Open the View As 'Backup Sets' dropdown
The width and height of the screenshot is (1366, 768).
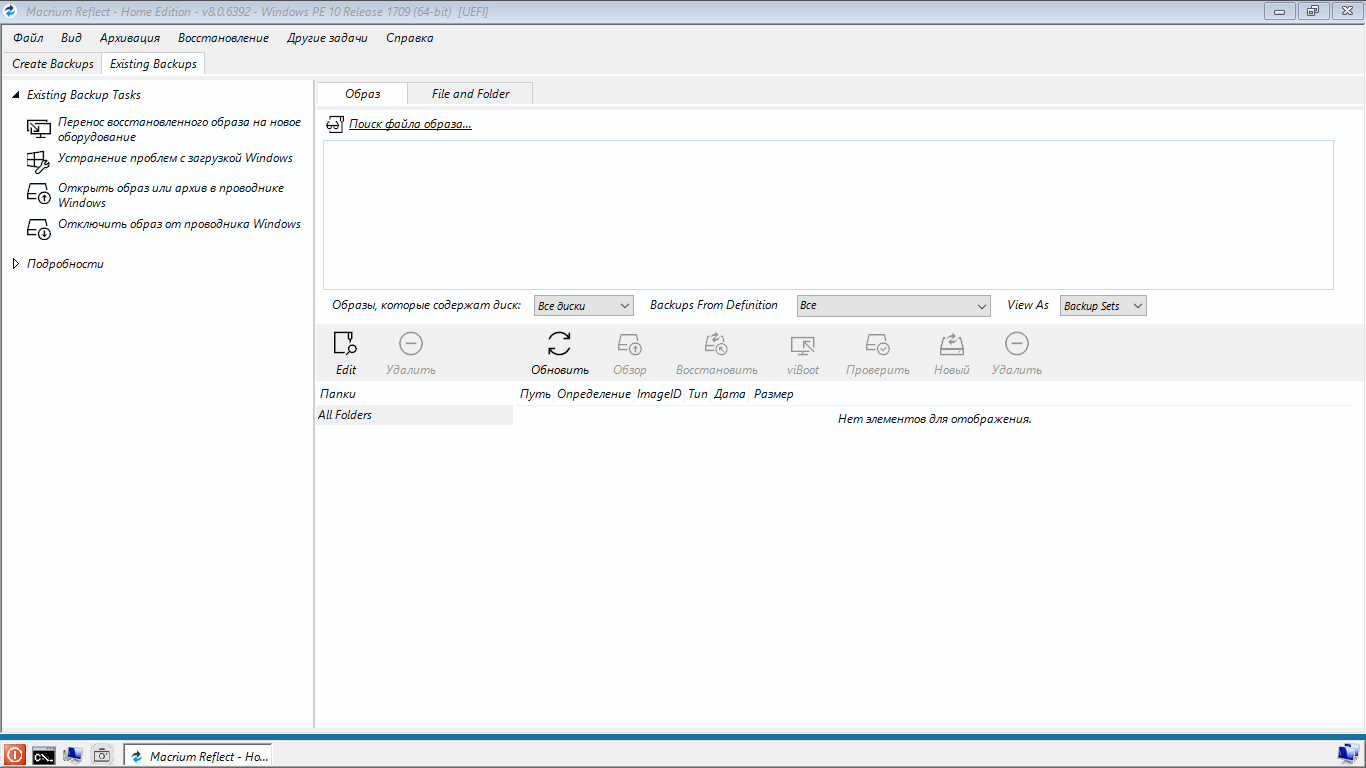(1104, 306)
